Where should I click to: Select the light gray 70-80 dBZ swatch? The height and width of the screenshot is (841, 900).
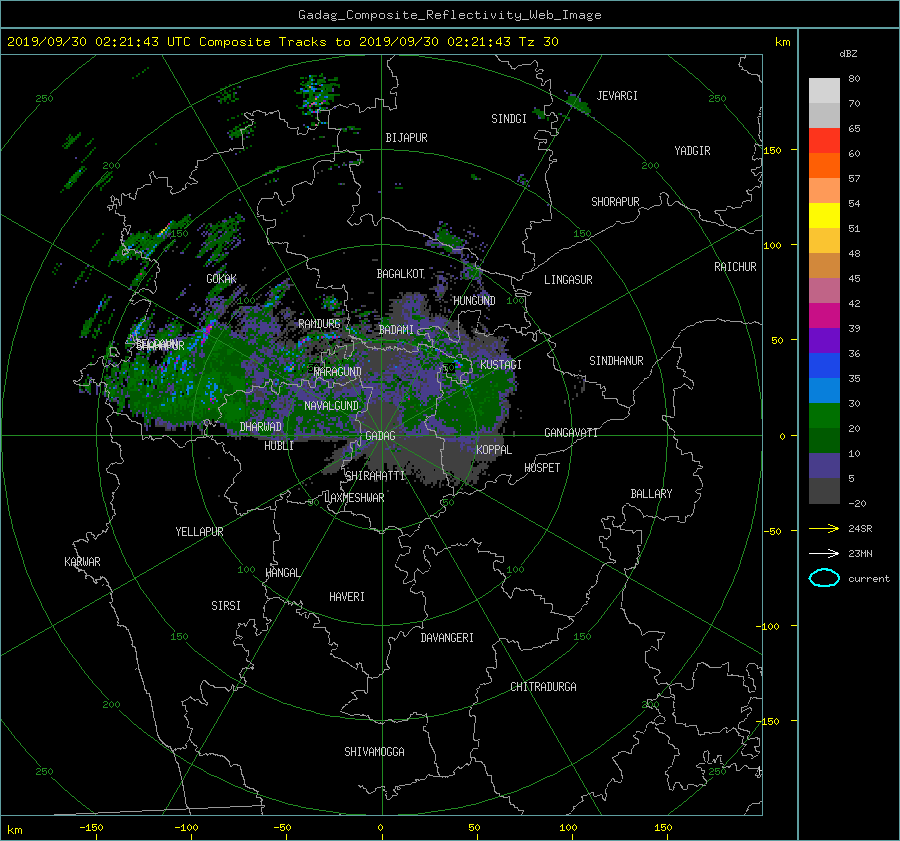coord(824,91)
